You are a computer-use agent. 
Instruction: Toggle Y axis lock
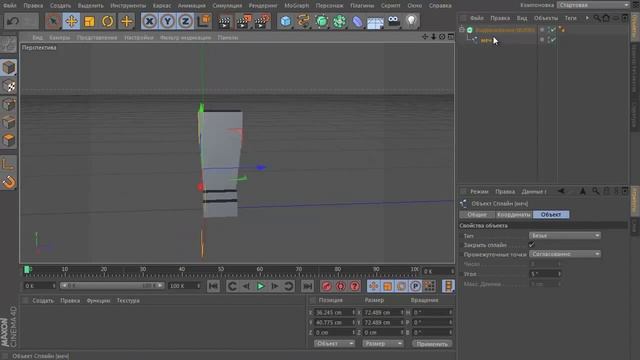click(x=167, y=21)
